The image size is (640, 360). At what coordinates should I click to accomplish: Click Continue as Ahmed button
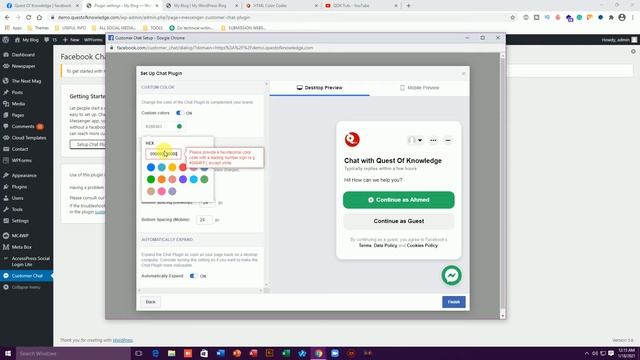398,200
